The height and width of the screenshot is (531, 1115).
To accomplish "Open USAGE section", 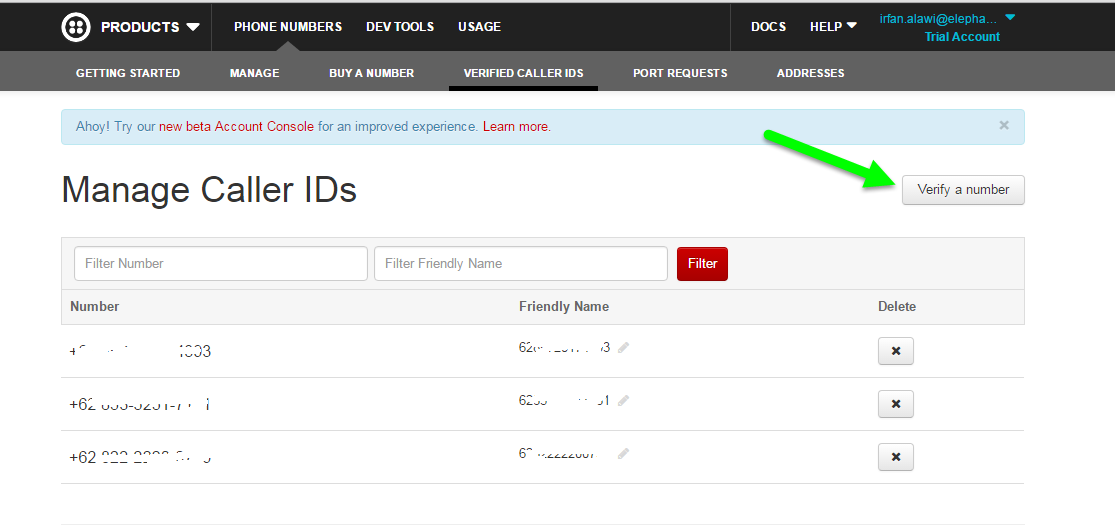I will [479, 27].
